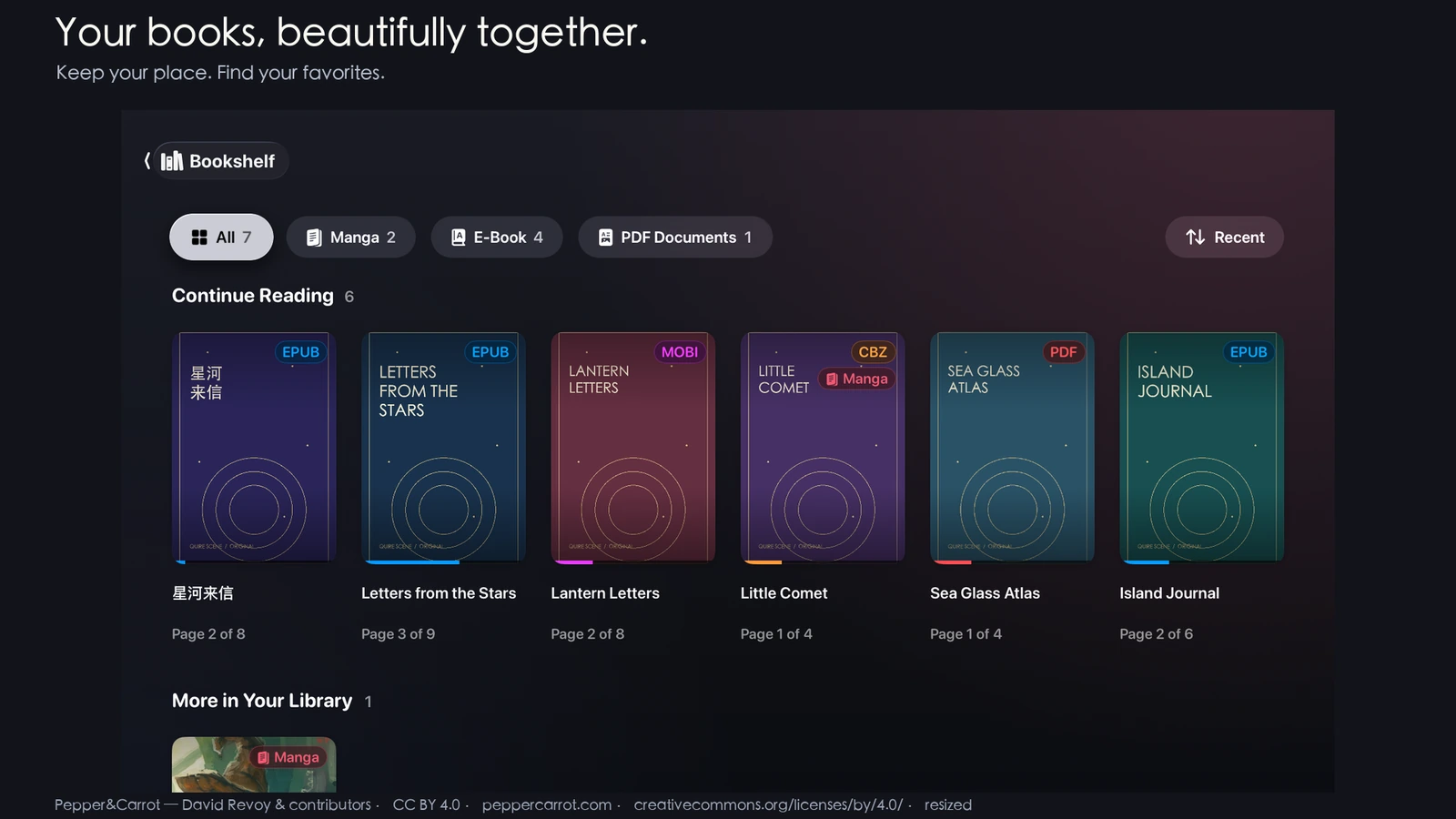Viewport: 1456px width, 819px height.
Task: Filter by the Manga 2 tab
Action: click(350, 238)
